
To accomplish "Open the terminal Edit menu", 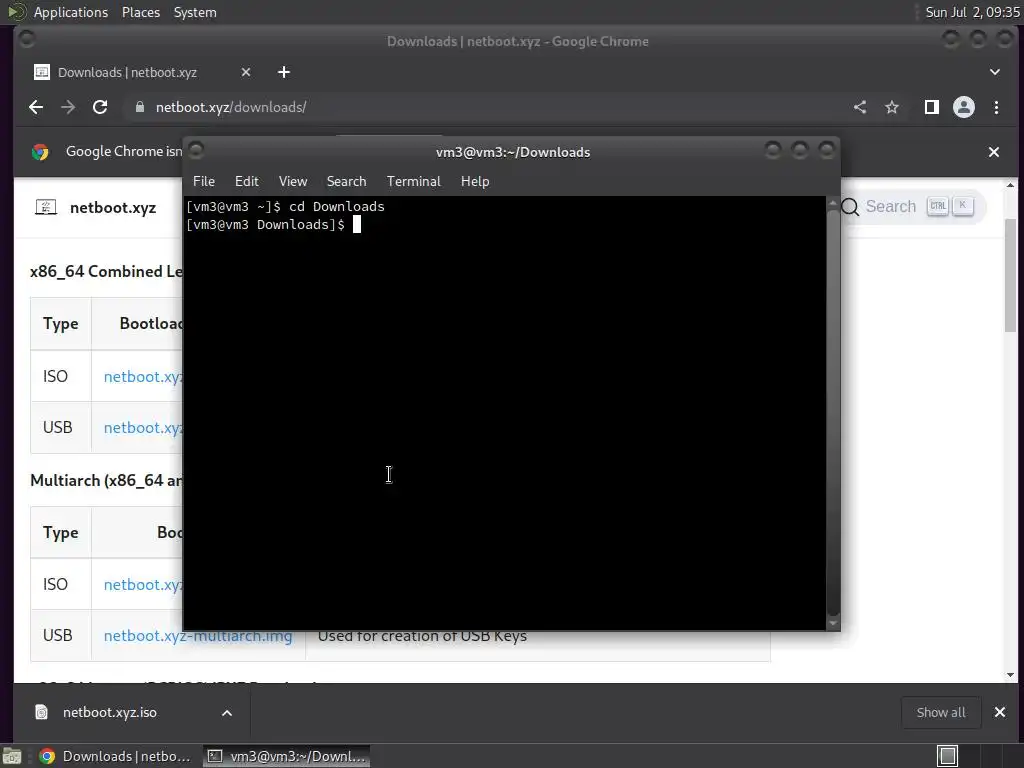I will click(x=247, y=182).
